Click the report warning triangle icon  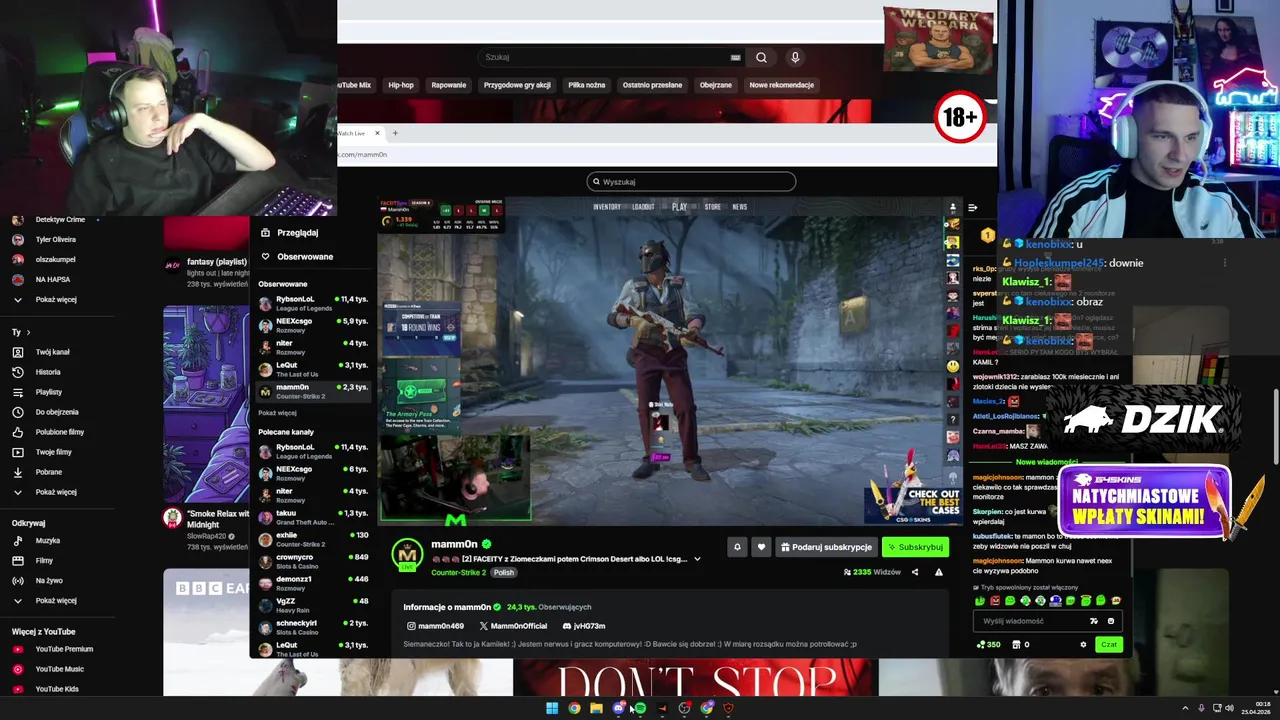click(x=938, y=572)
